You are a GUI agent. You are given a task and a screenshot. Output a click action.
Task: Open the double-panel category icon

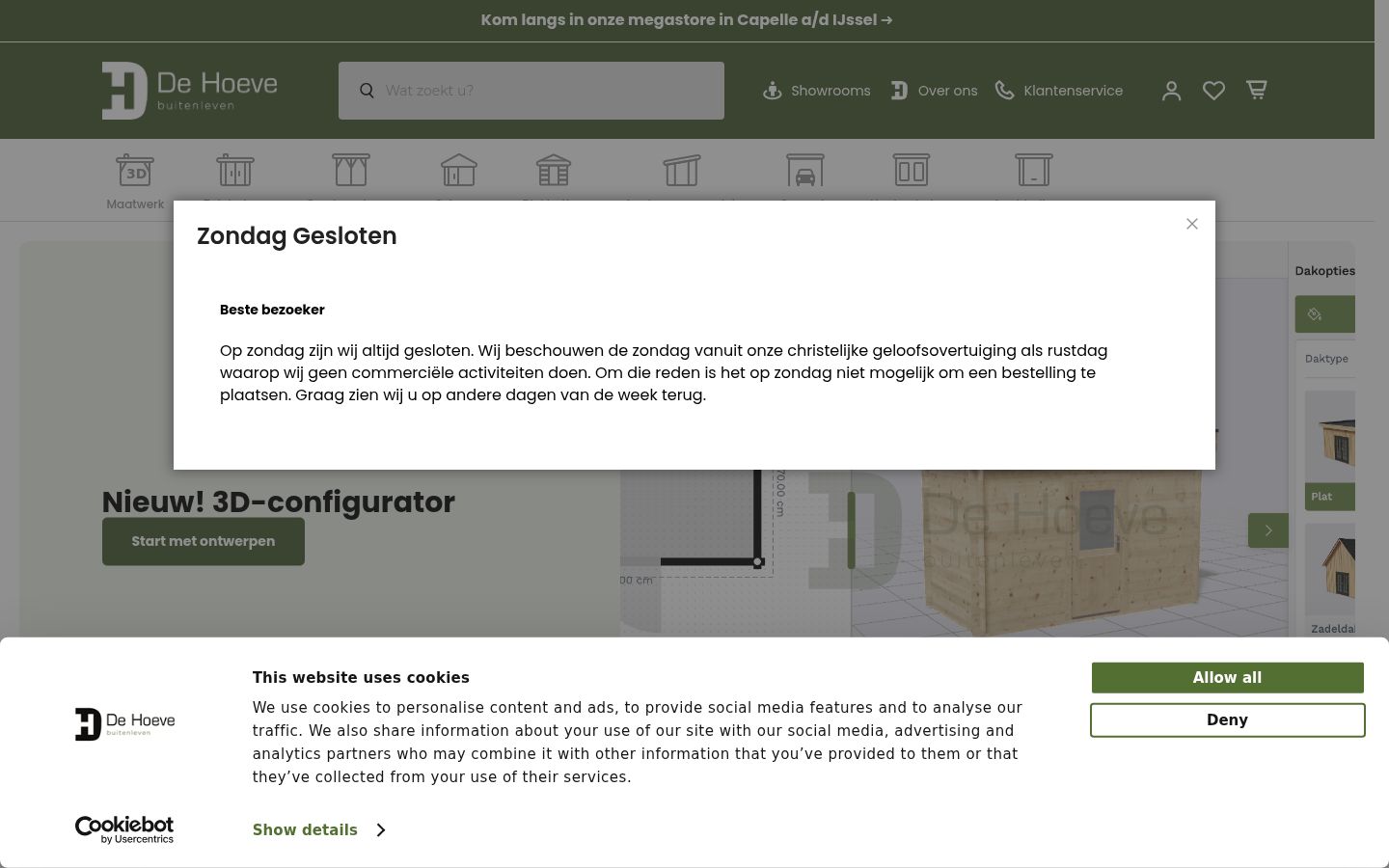coord(911,170)
